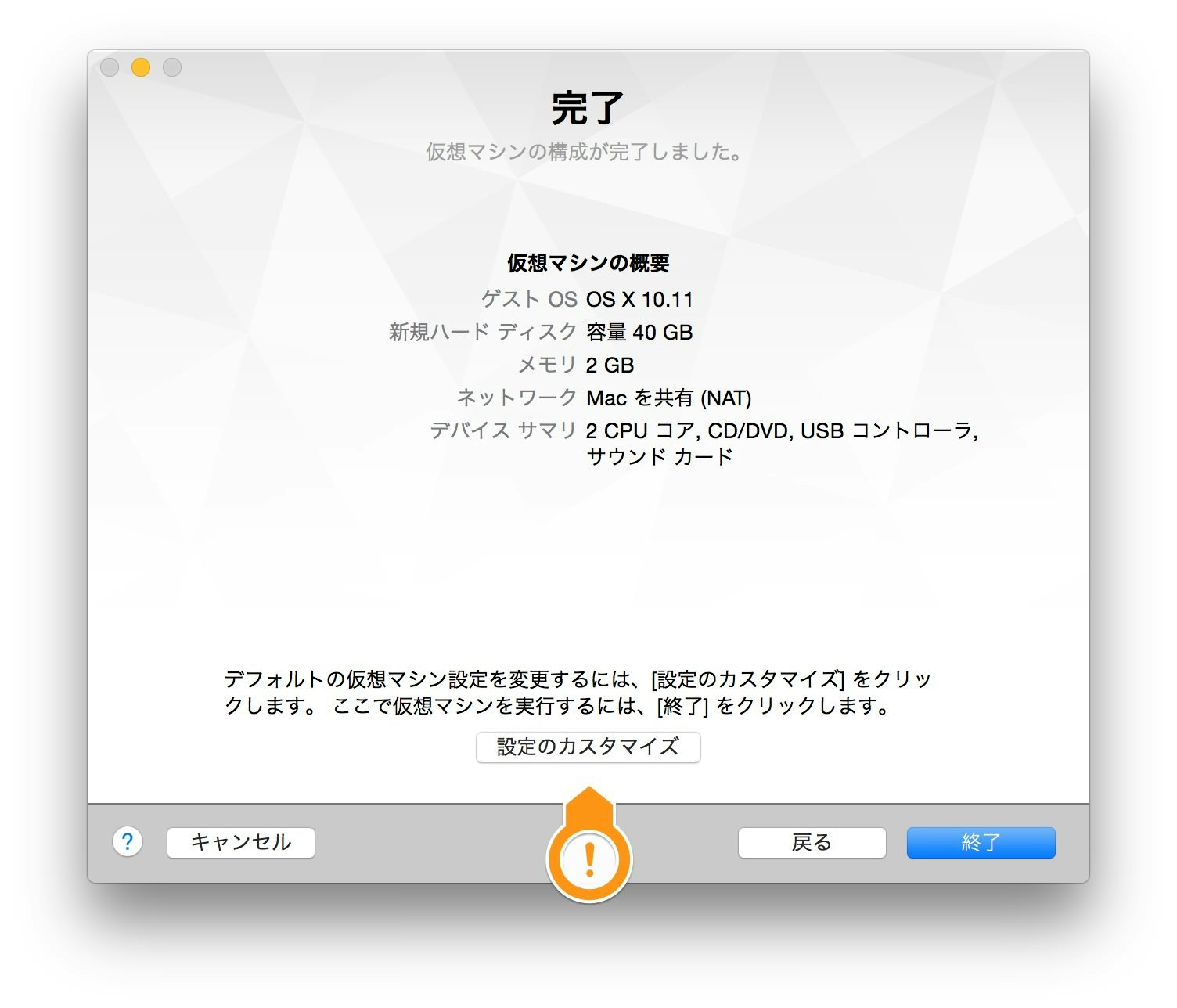Click the 容量 40 GB disk value
The image size is (1177, 1008).
click(639, 332)
